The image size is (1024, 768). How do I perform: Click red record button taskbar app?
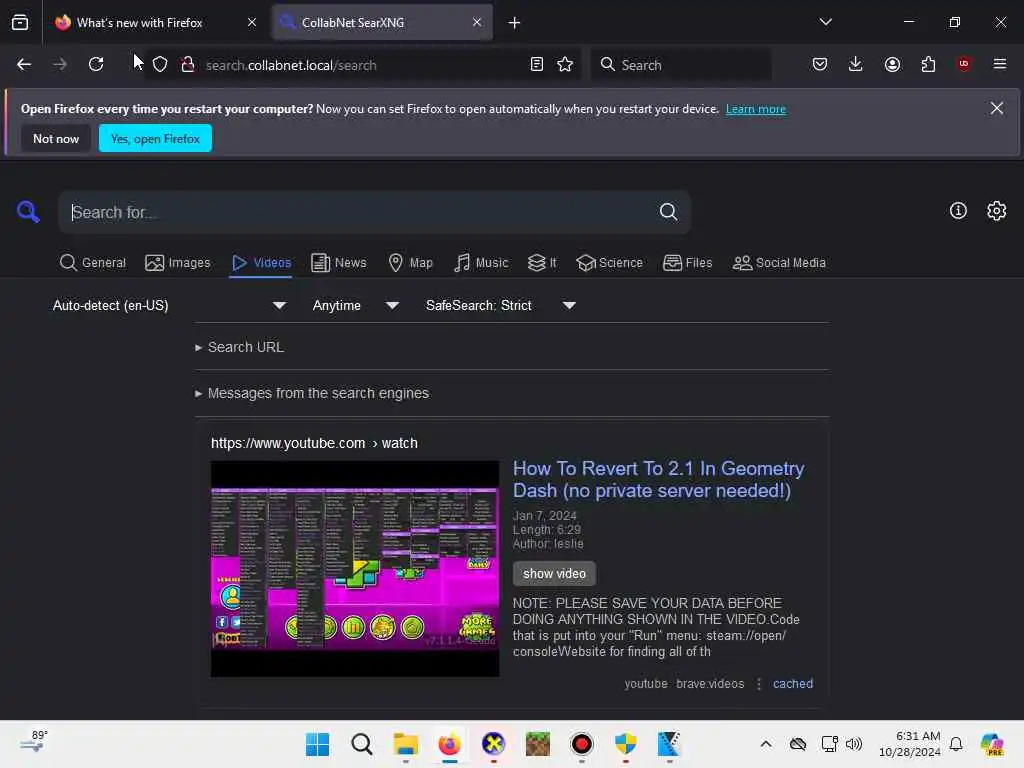[581, 744]
